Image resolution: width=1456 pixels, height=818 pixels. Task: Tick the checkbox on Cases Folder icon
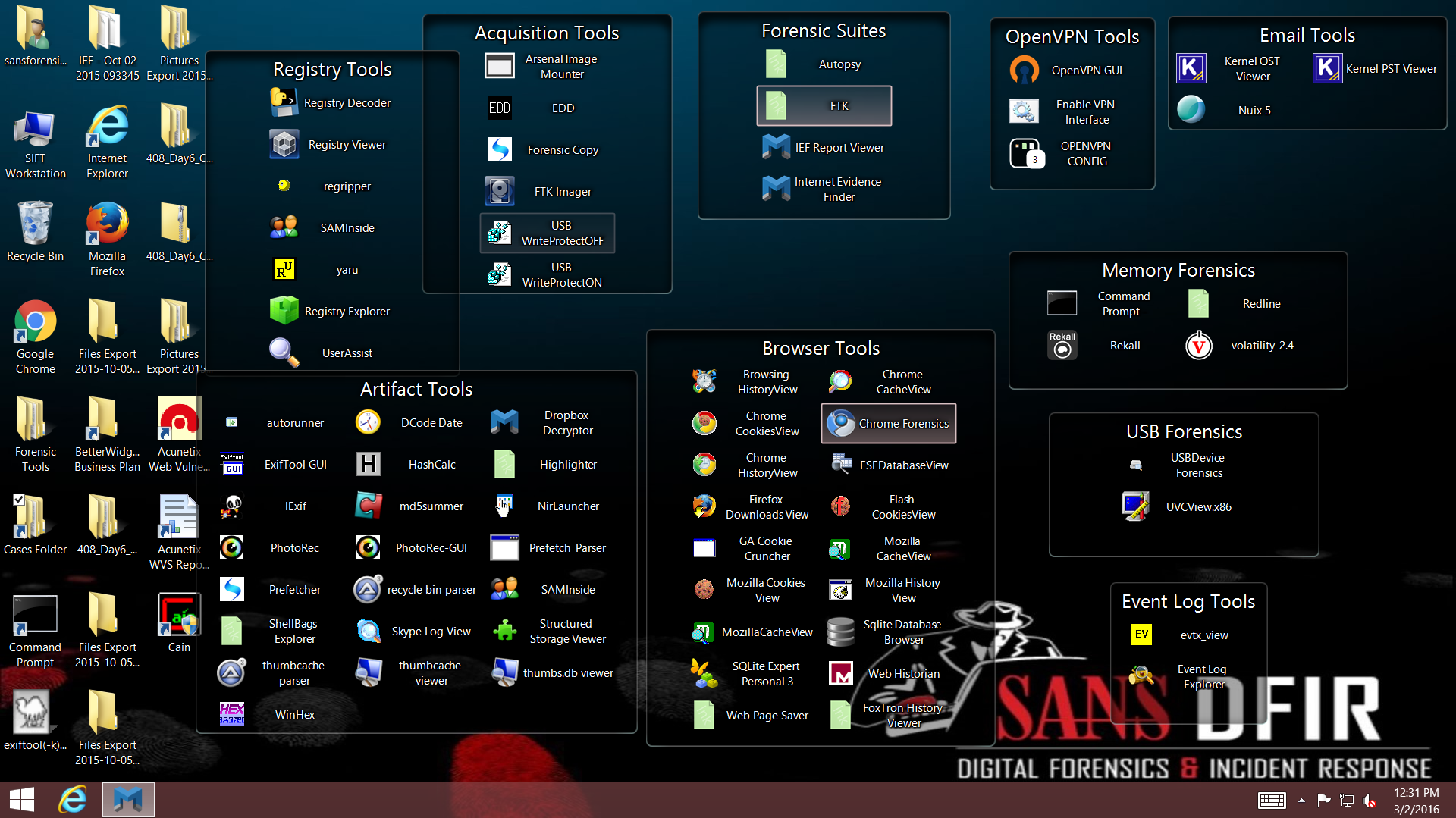point(19,500)
